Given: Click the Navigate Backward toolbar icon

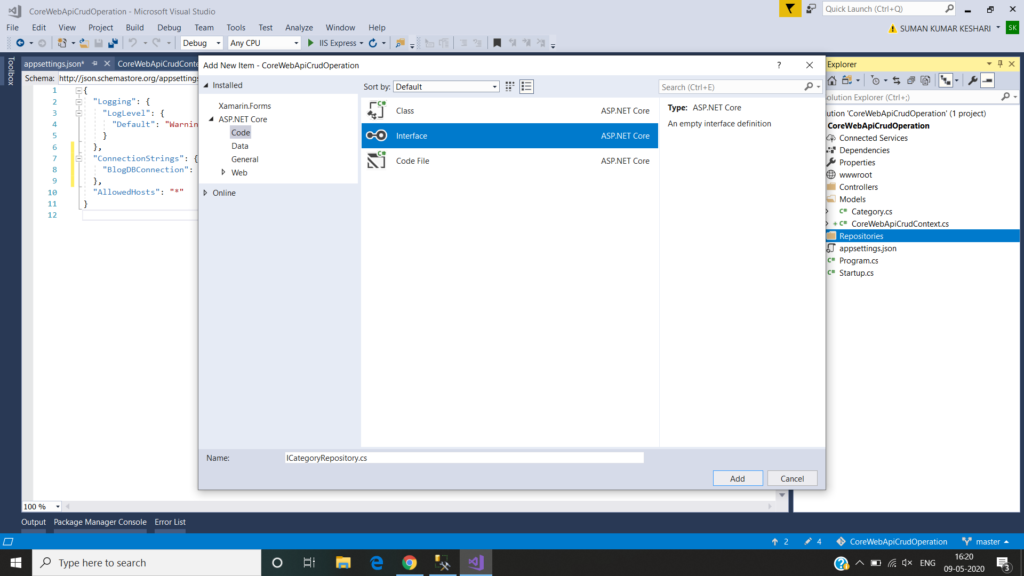Looking at the screenshot, I should [x=20, y=43].
